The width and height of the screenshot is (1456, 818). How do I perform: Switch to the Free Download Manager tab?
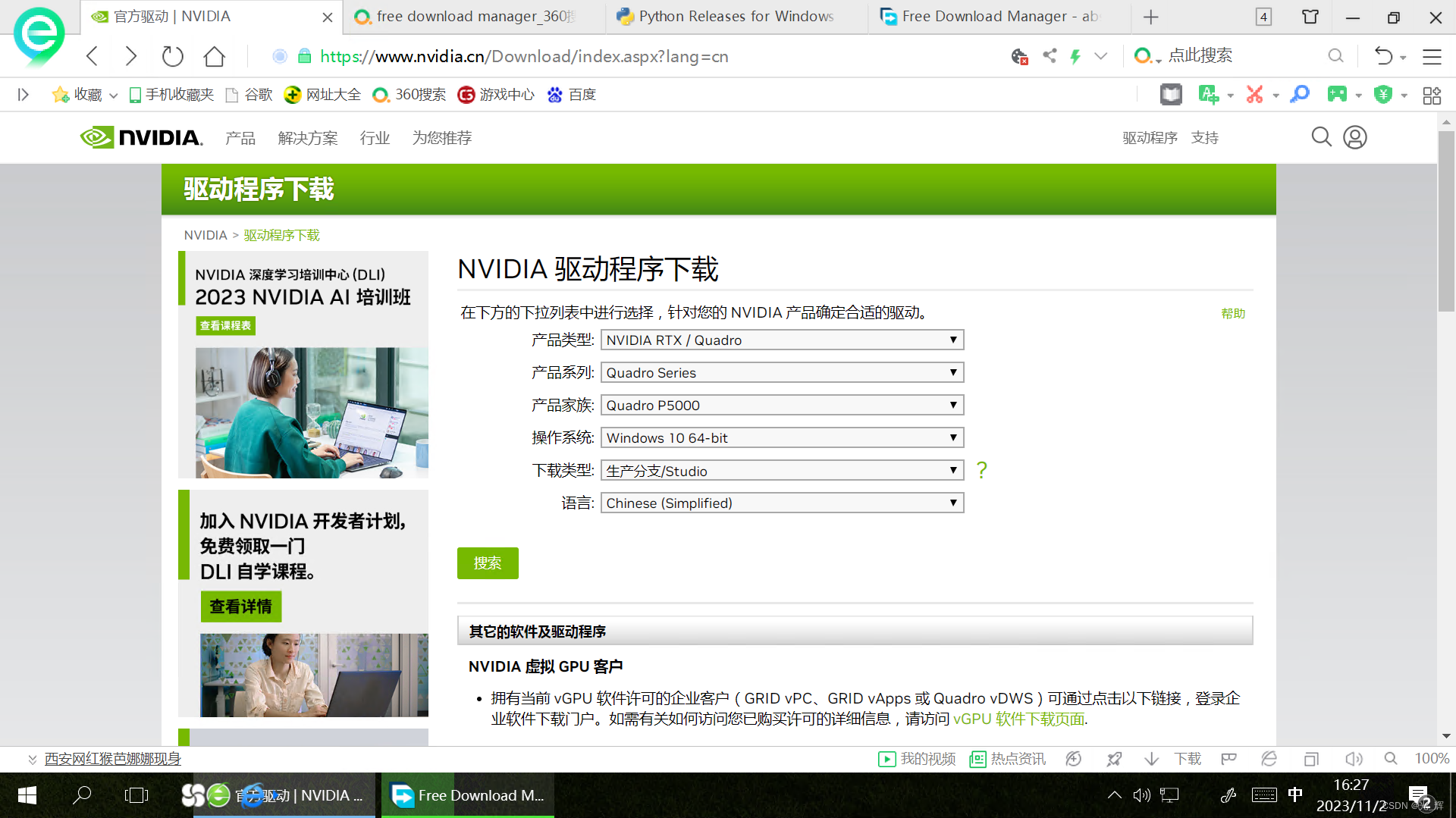click(x=999, y=17)
